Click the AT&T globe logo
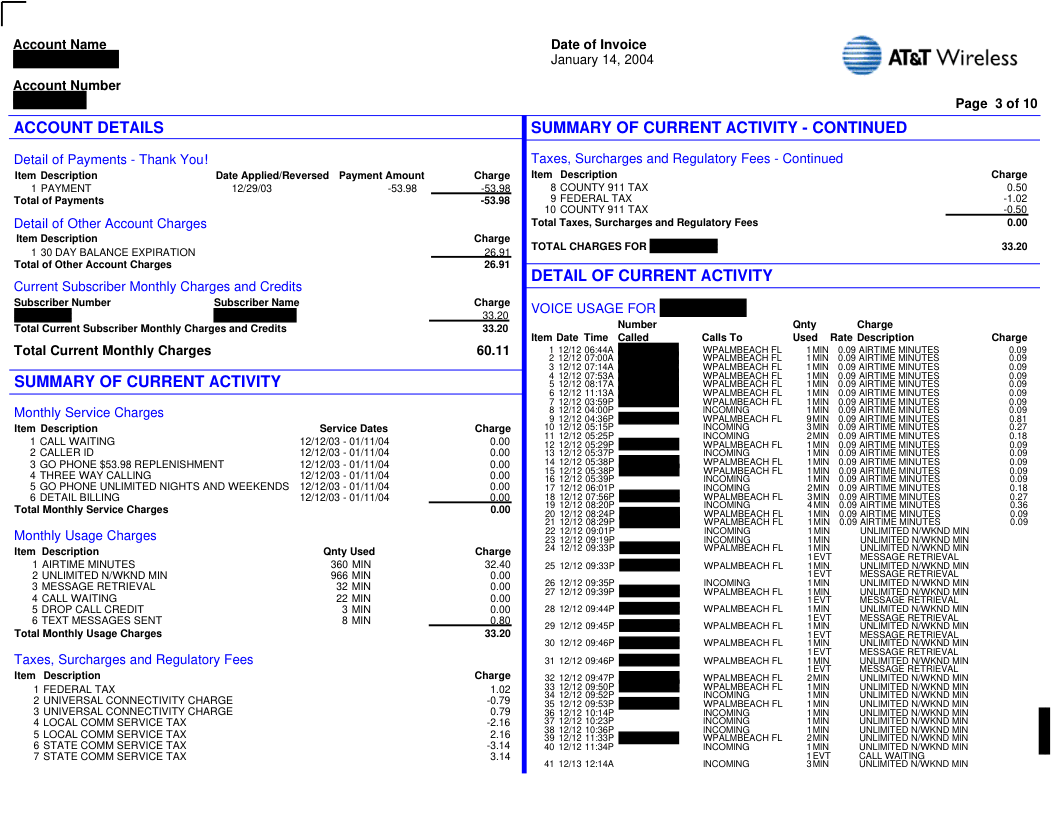The width and height of the screenshot is (1056, 816). coord(861,56)
